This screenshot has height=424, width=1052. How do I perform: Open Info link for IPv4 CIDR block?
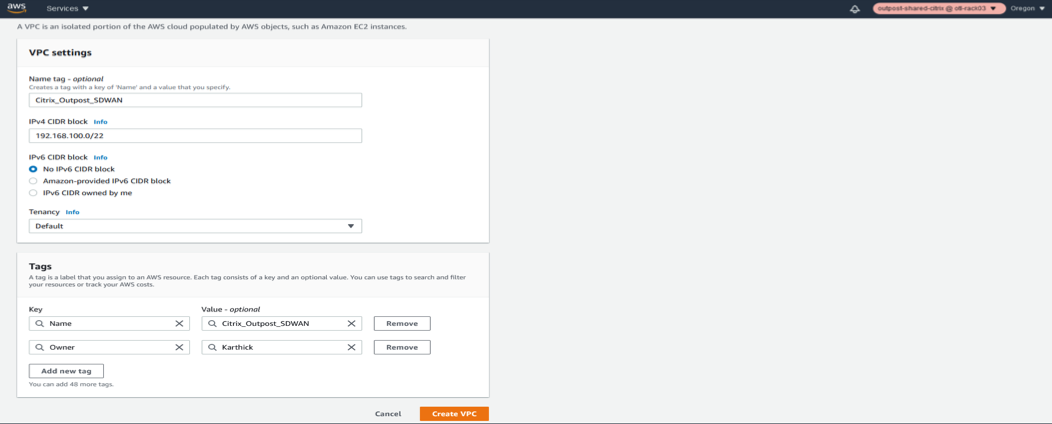click(x=100, y=122)
